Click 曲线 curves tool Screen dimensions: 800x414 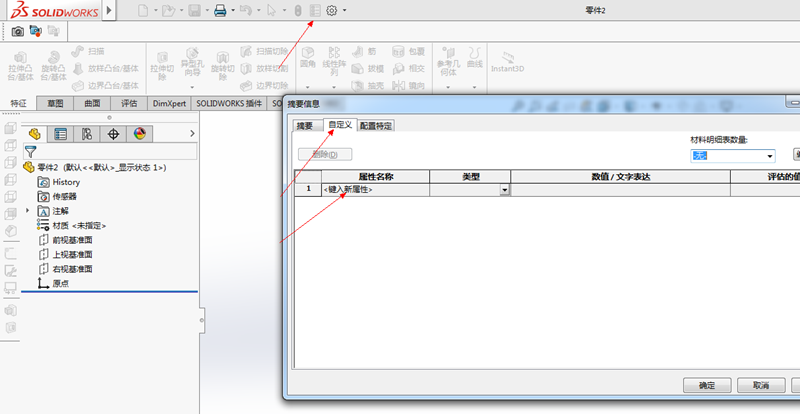pos(475,57)
